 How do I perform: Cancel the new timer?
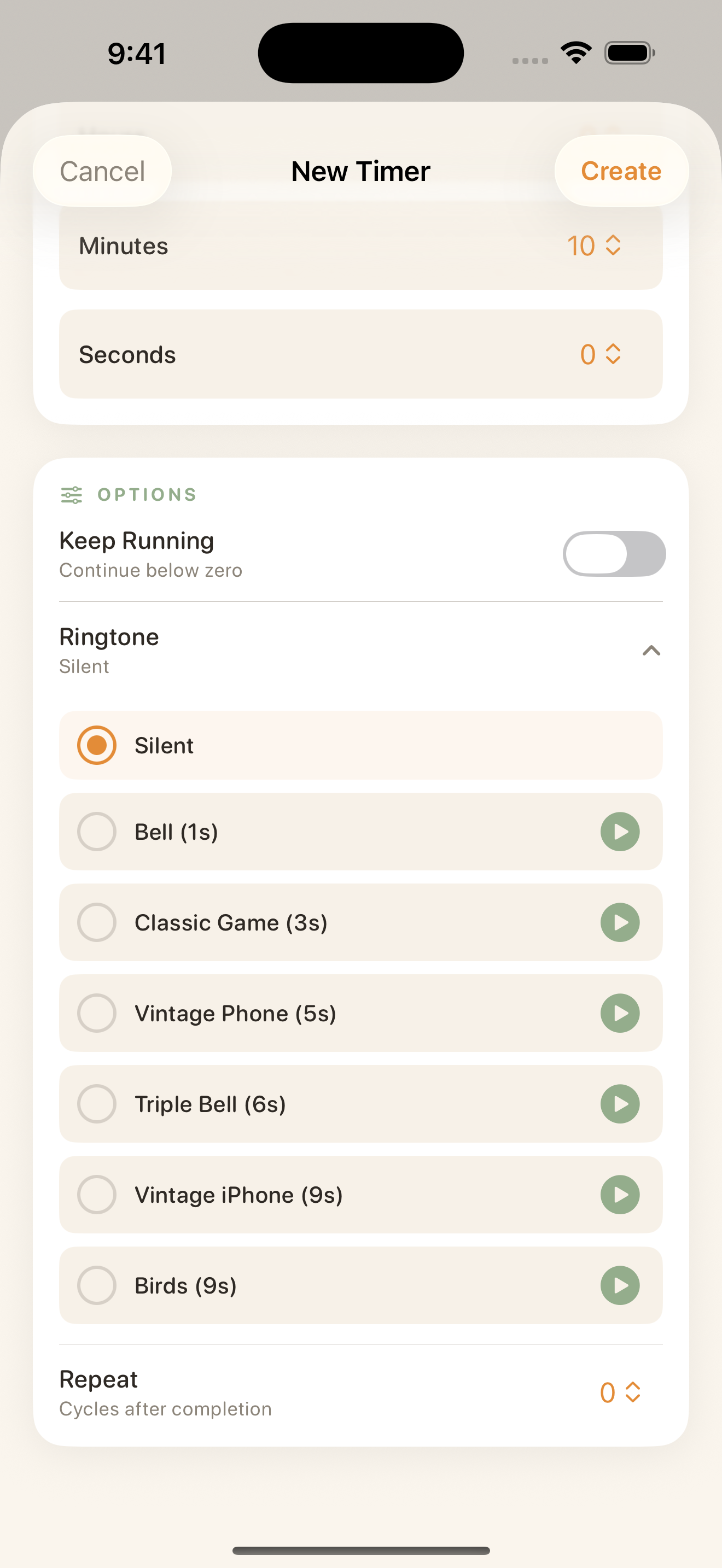102,171
